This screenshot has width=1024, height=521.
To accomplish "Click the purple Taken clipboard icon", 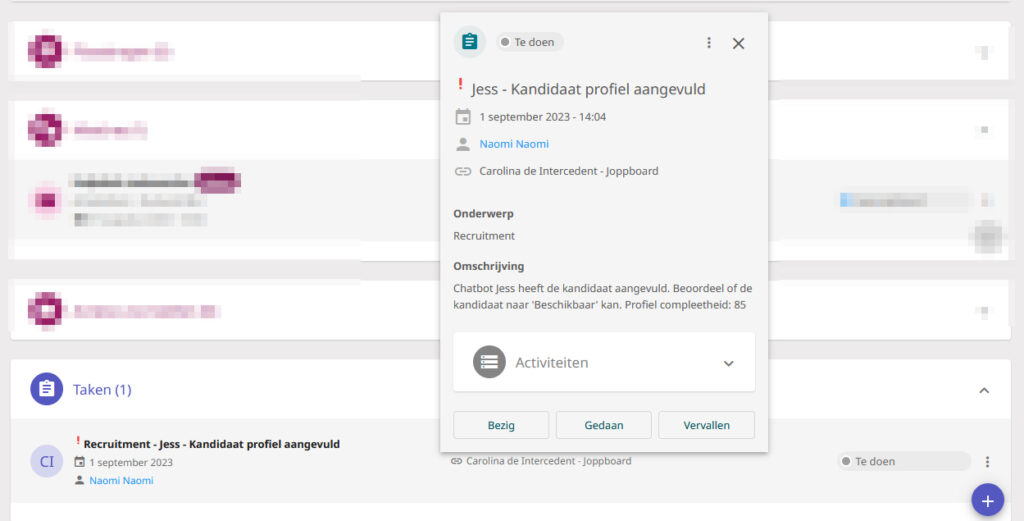I will point(46,389).
